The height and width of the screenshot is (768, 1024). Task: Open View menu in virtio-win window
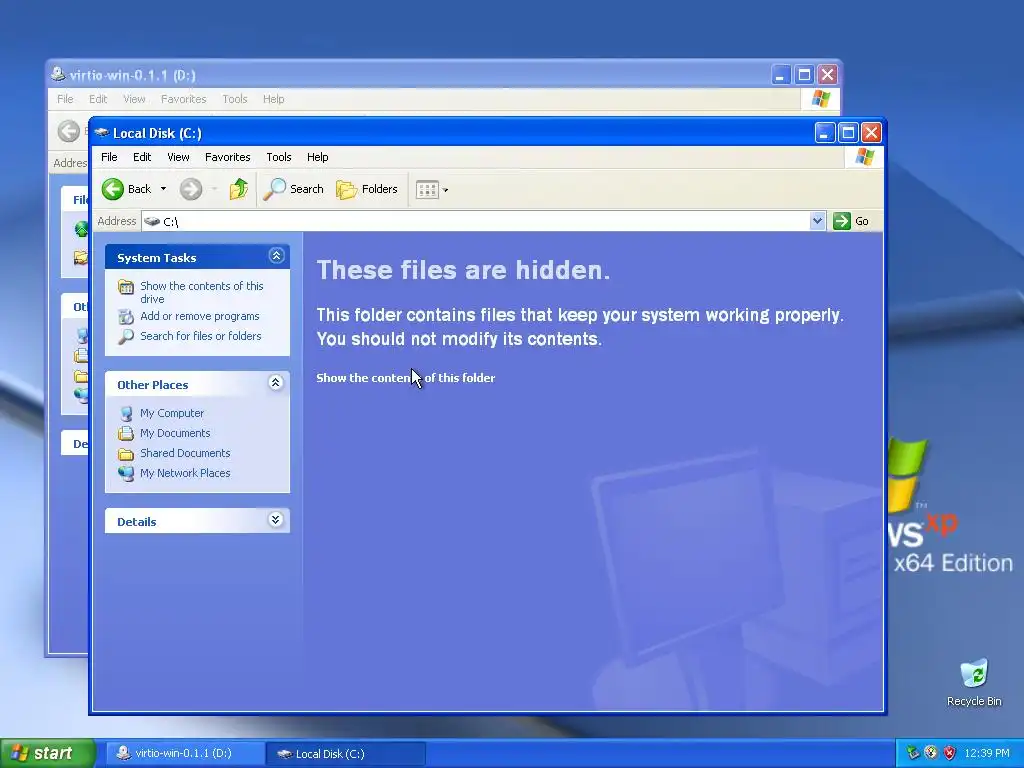(x=134, y=99)
